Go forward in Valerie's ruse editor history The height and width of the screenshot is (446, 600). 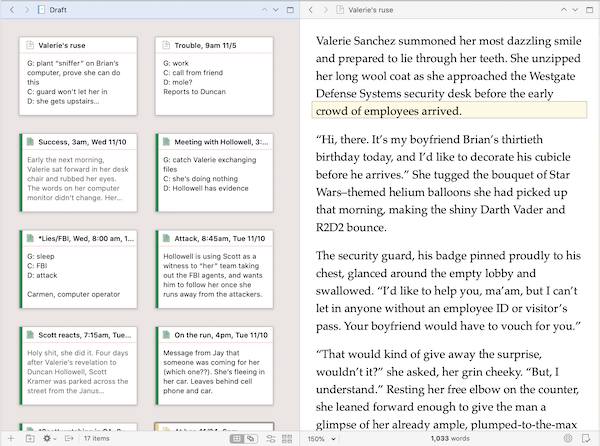pyautogui.click(x=325, y=10)
